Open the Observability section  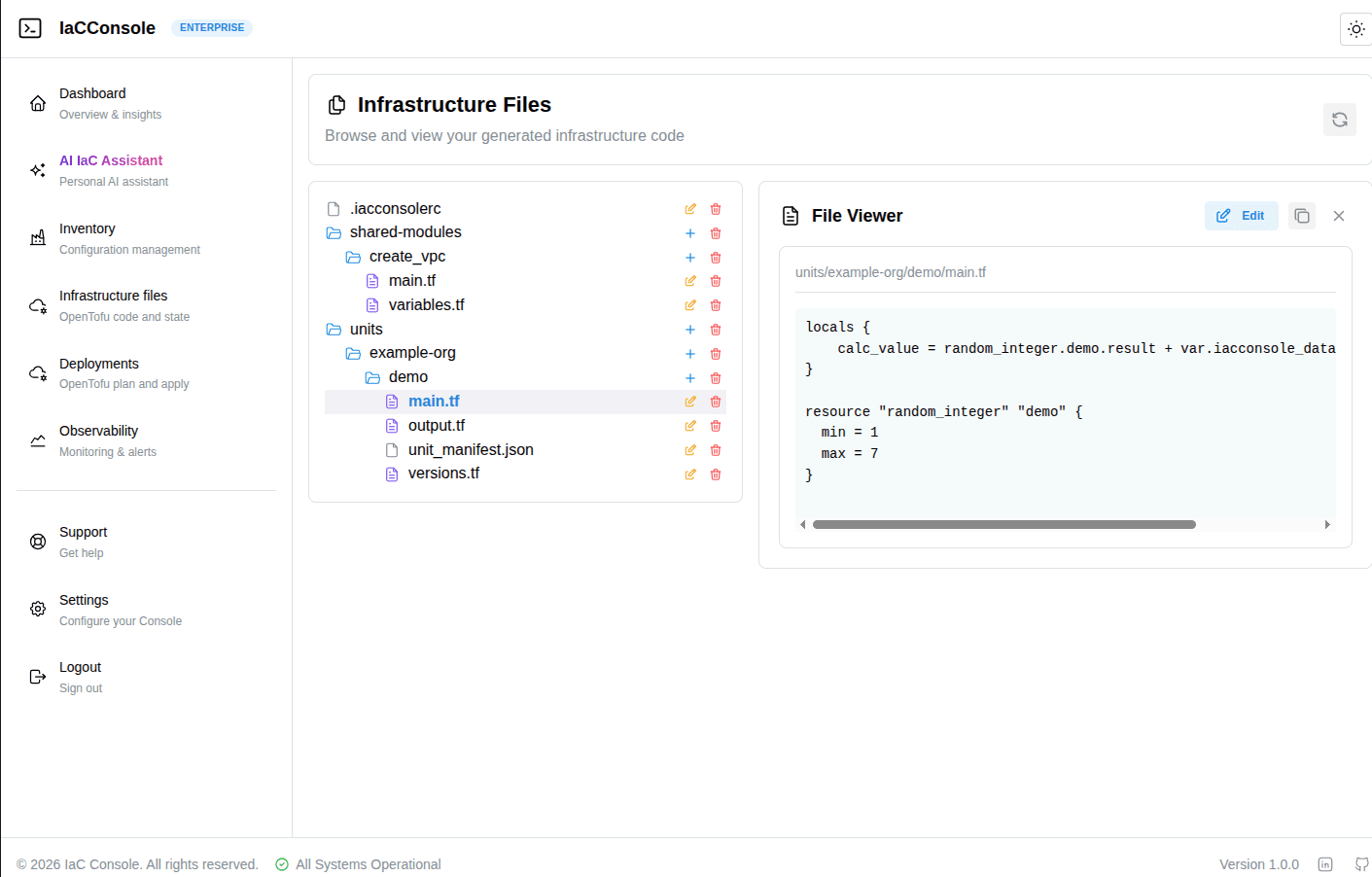(99, 431)
